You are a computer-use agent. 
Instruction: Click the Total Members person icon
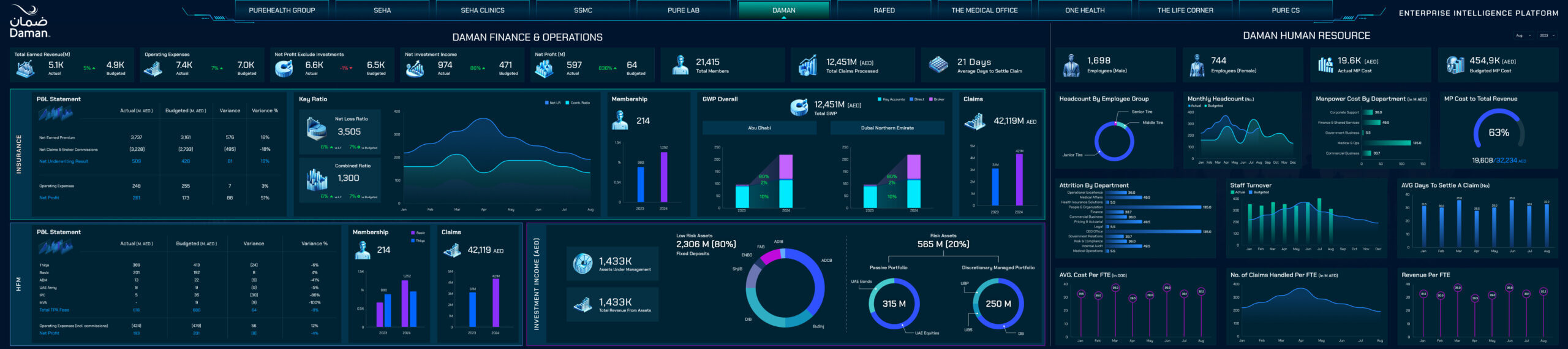[680, 65]
